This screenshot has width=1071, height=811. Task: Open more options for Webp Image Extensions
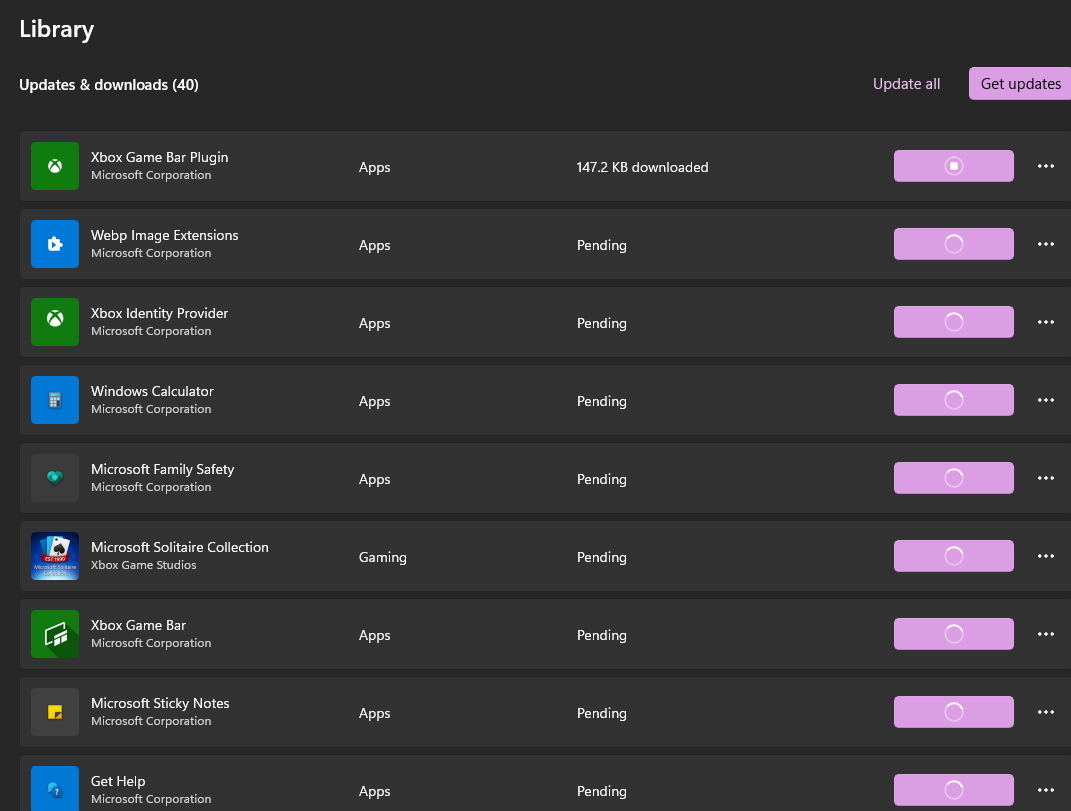pyautogui.click(x=1046, y=244)
